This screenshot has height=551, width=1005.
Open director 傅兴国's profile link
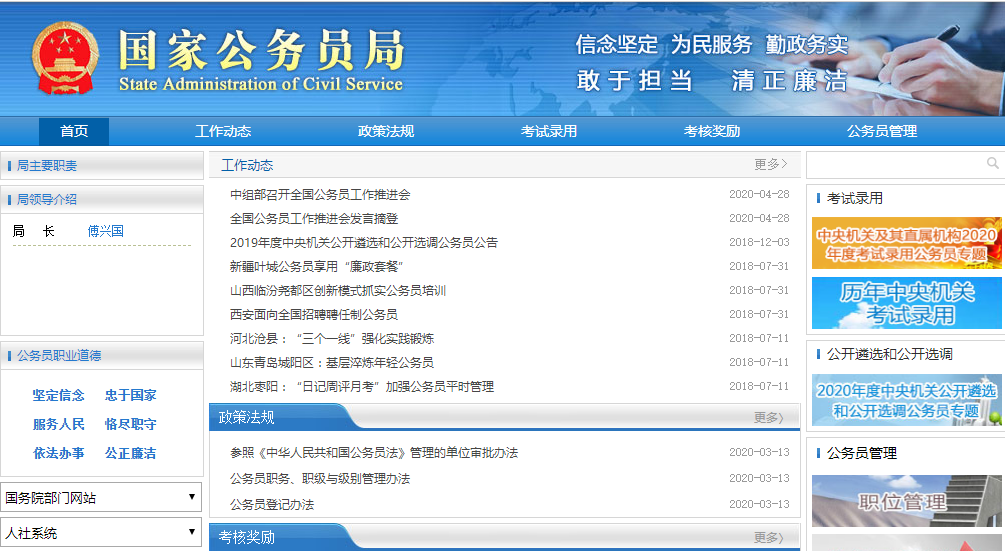click(x=106, y=231)
